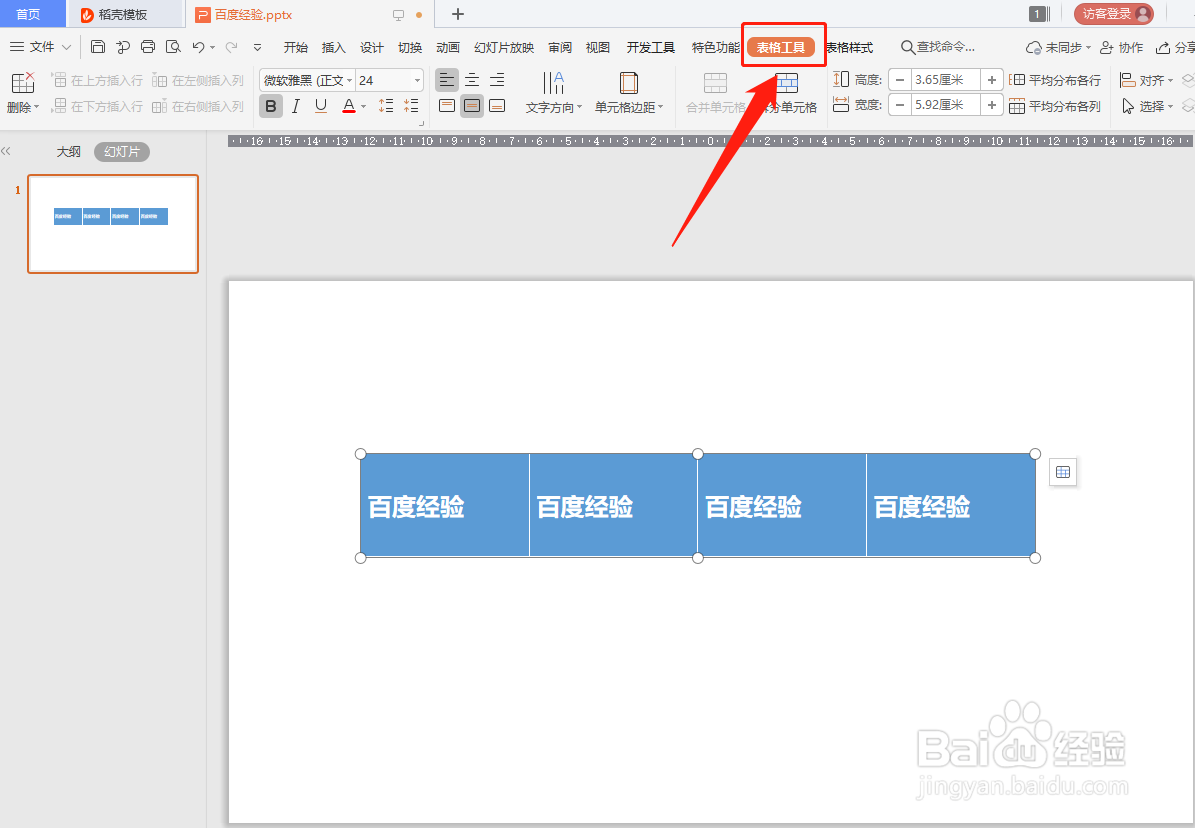Insert column to the left (在左侧插入列)
Image resolution: width=1195 pixels, height=828 pixels.
(197, 80)
